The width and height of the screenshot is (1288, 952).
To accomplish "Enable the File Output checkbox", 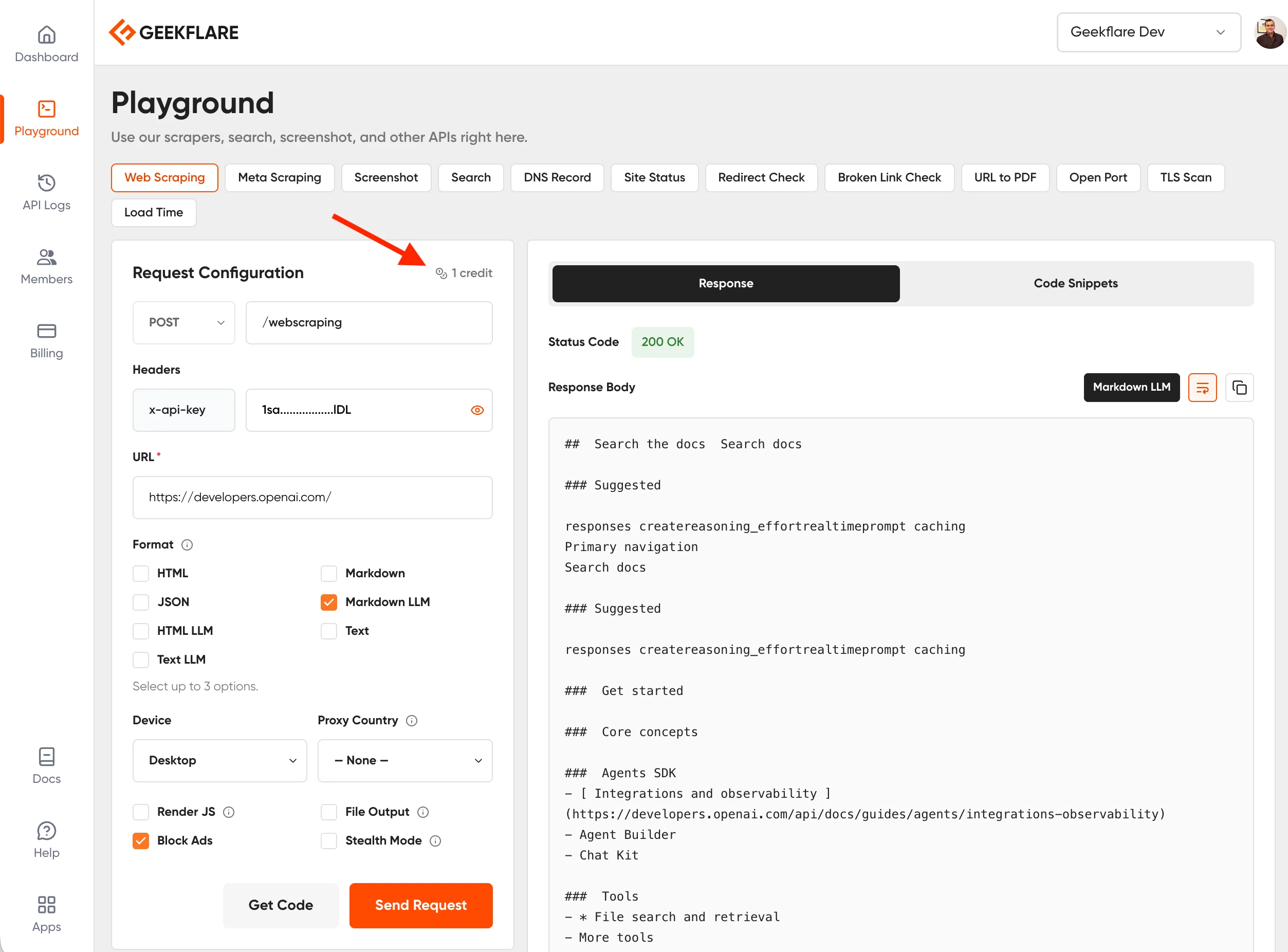I will pyautogui.click(x=329, y=812).
